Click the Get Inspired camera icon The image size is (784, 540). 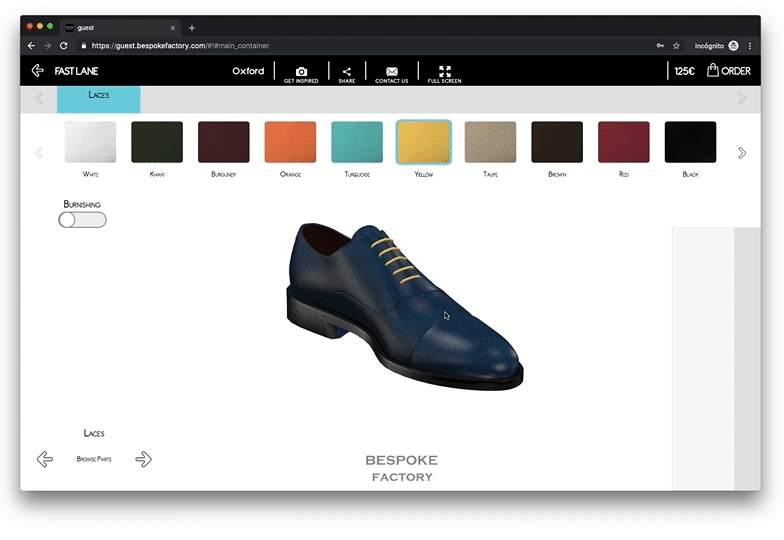[x=301, y=72]
